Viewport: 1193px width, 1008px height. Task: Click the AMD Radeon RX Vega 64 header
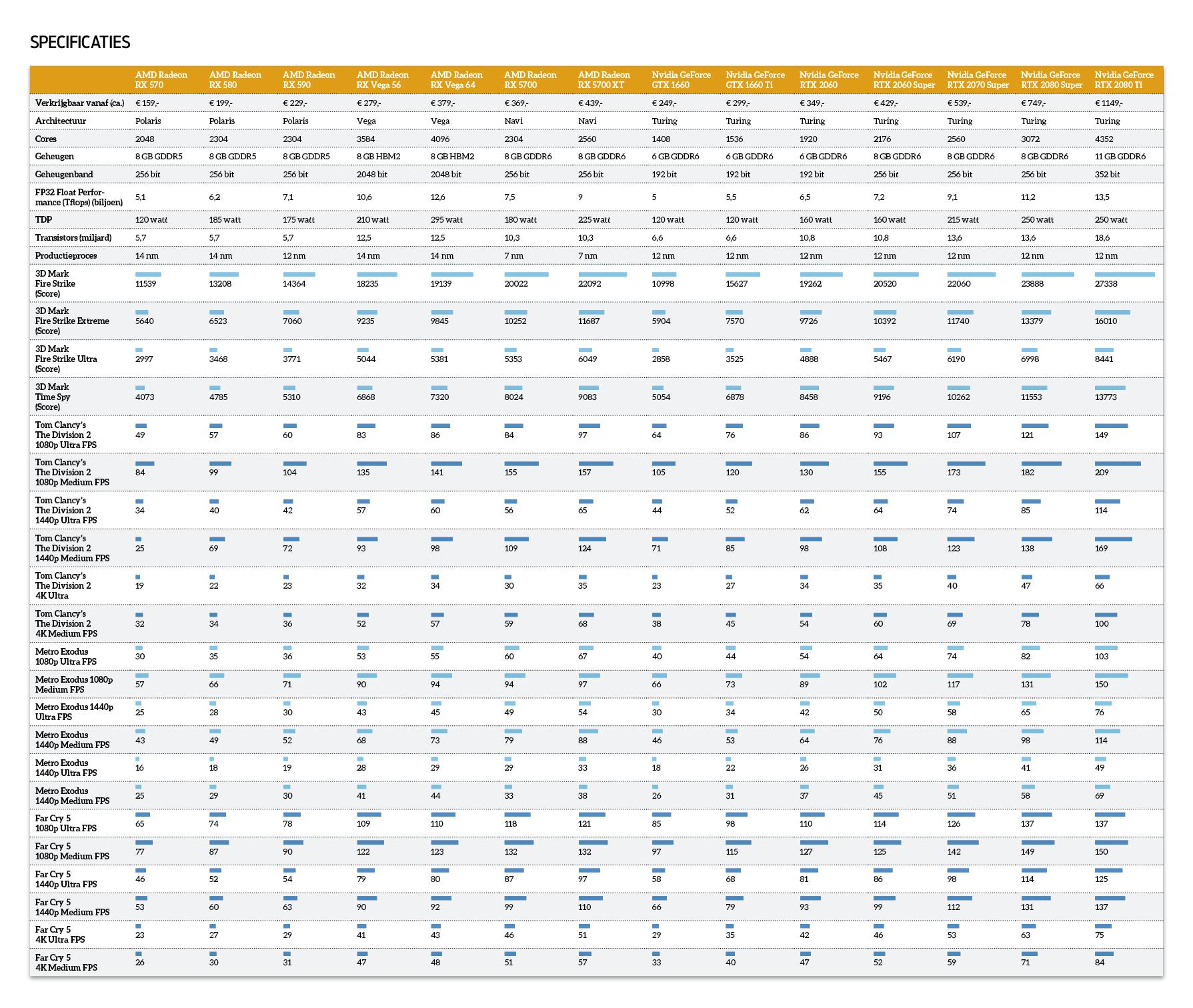[x=457, y=80]
